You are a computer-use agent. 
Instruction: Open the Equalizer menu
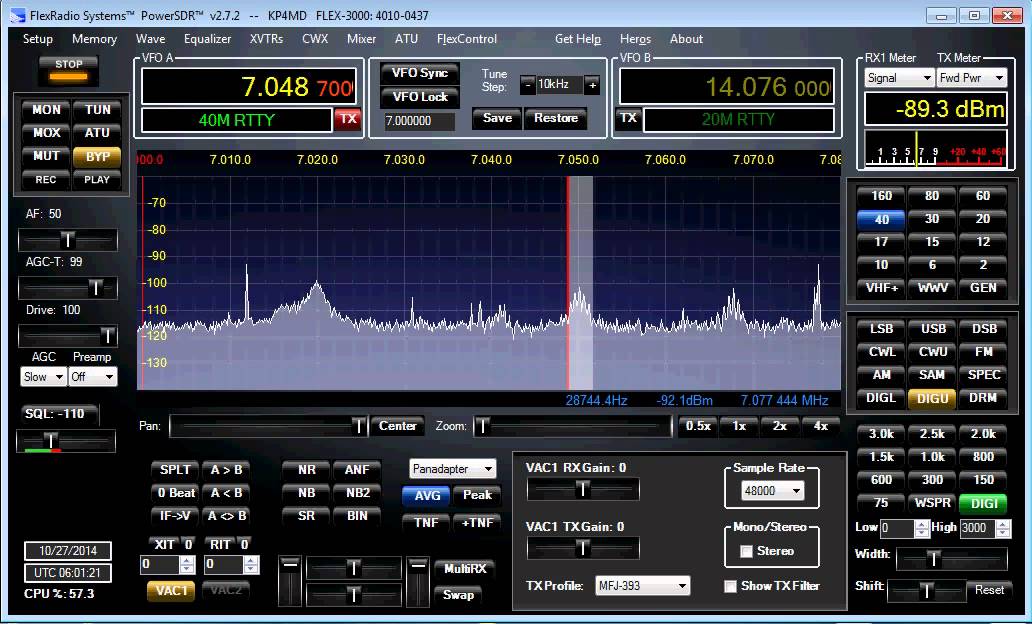point(207,39)
